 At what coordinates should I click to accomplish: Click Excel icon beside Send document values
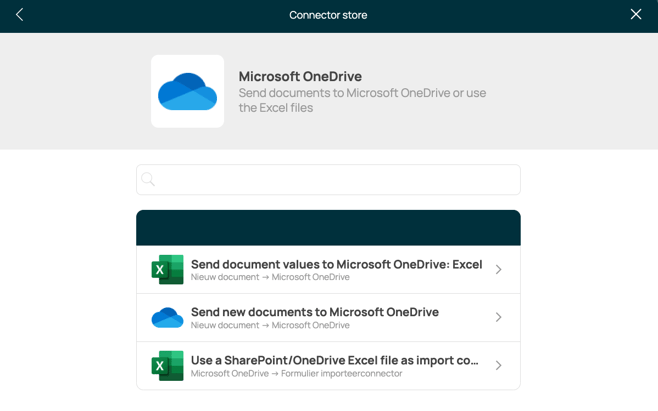[x=167, y=270]
